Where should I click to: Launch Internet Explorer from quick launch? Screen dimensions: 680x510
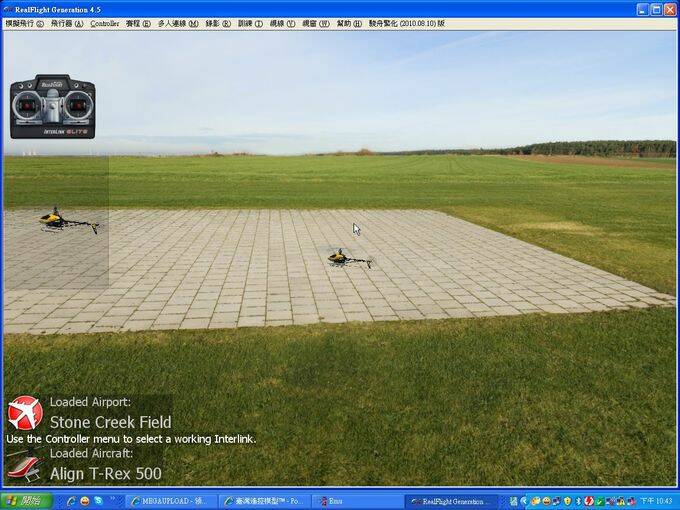click(x=71, y=501)
